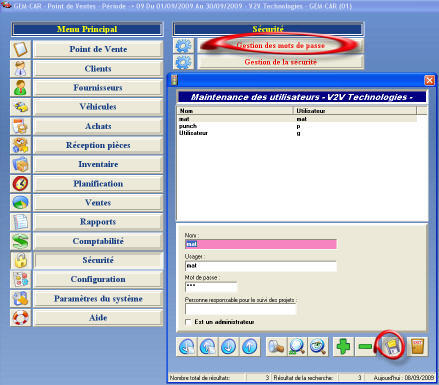This screenshot has width=439, height=385.
Task: Close the Maintenance des utilisateurs window
Action: [x=429, y=80]
